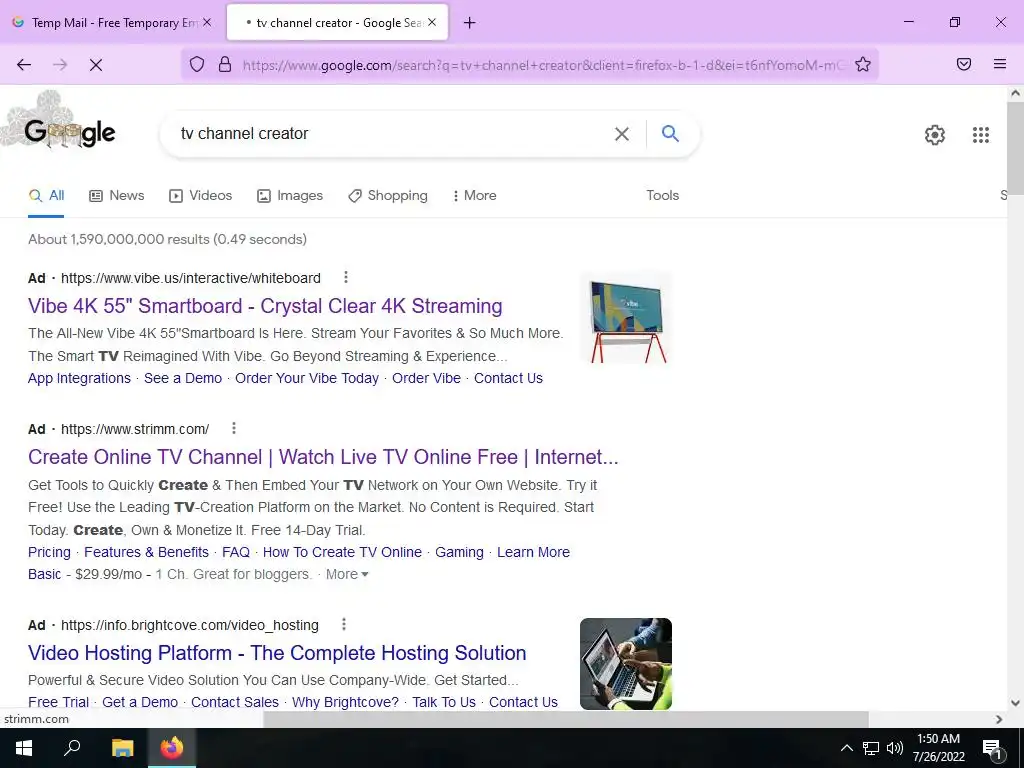Stop loading the page
The width and height of the screenshot is (1024, 768).
[96, 65]
